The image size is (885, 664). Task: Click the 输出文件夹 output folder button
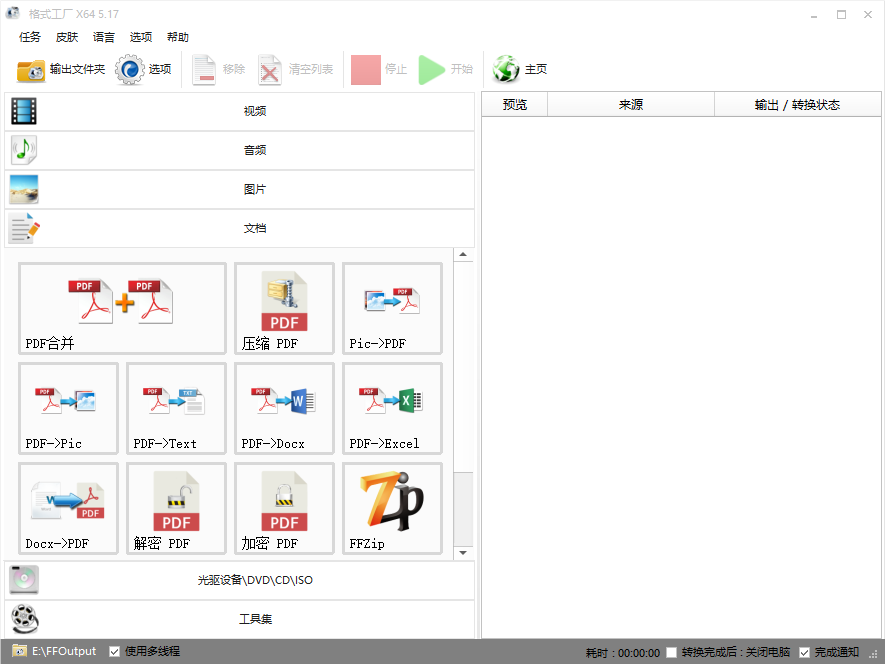point(61,70)
